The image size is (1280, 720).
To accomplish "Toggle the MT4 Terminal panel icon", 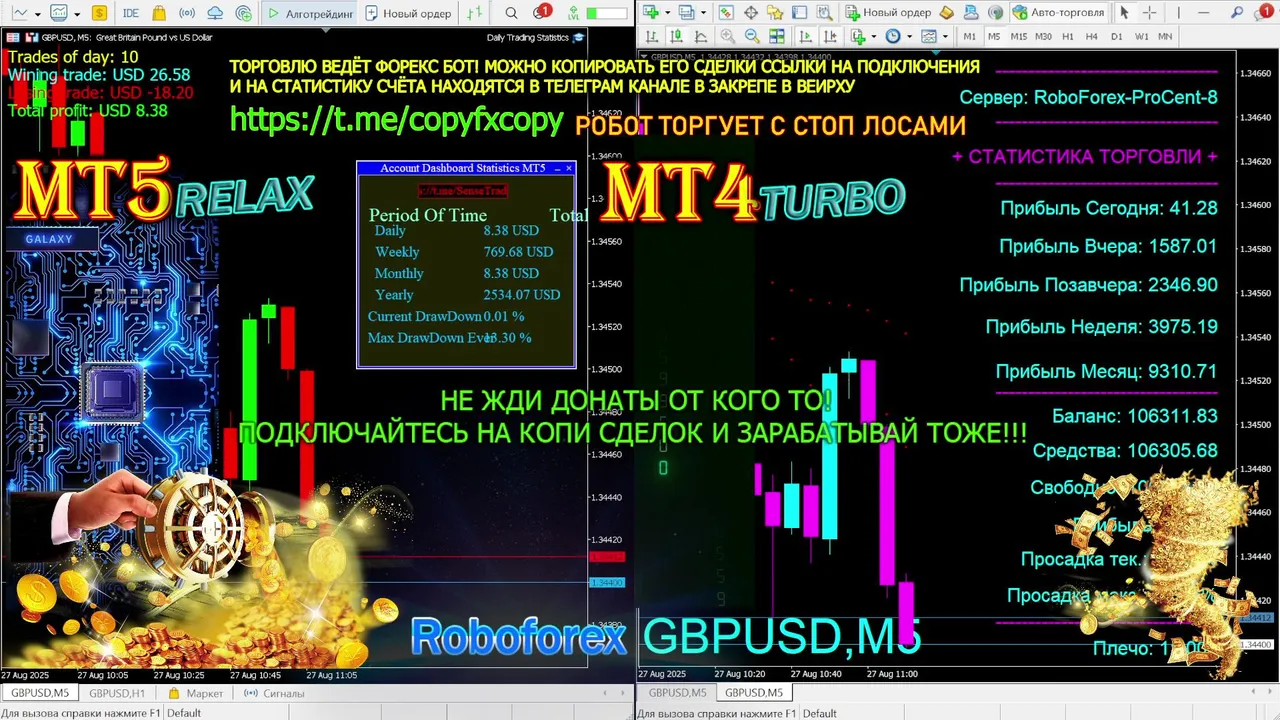I will pos(799,12).
